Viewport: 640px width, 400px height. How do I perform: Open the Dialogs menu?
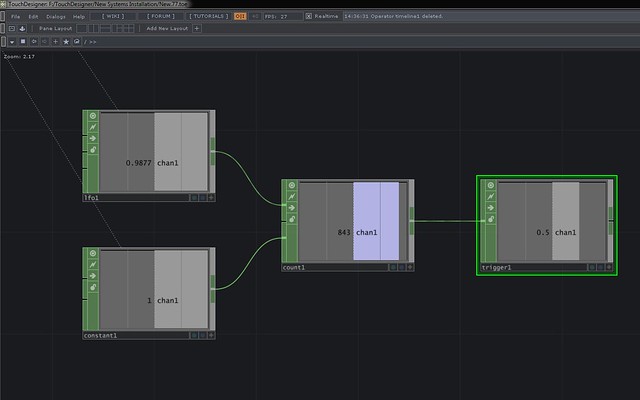pyautogui.click(x=57, y=17)
